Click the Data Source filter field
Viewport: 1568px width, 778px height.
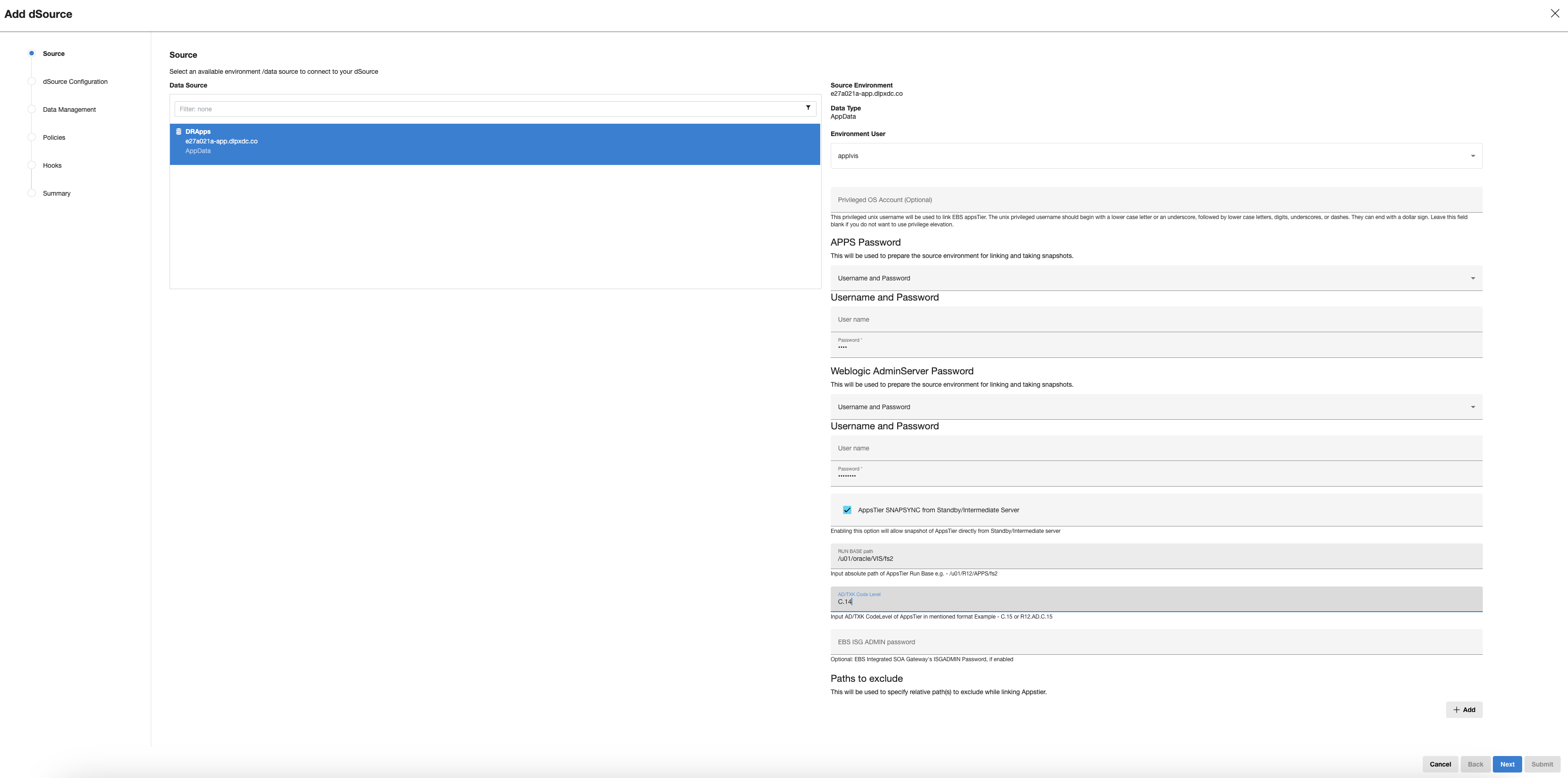[487, 109]
